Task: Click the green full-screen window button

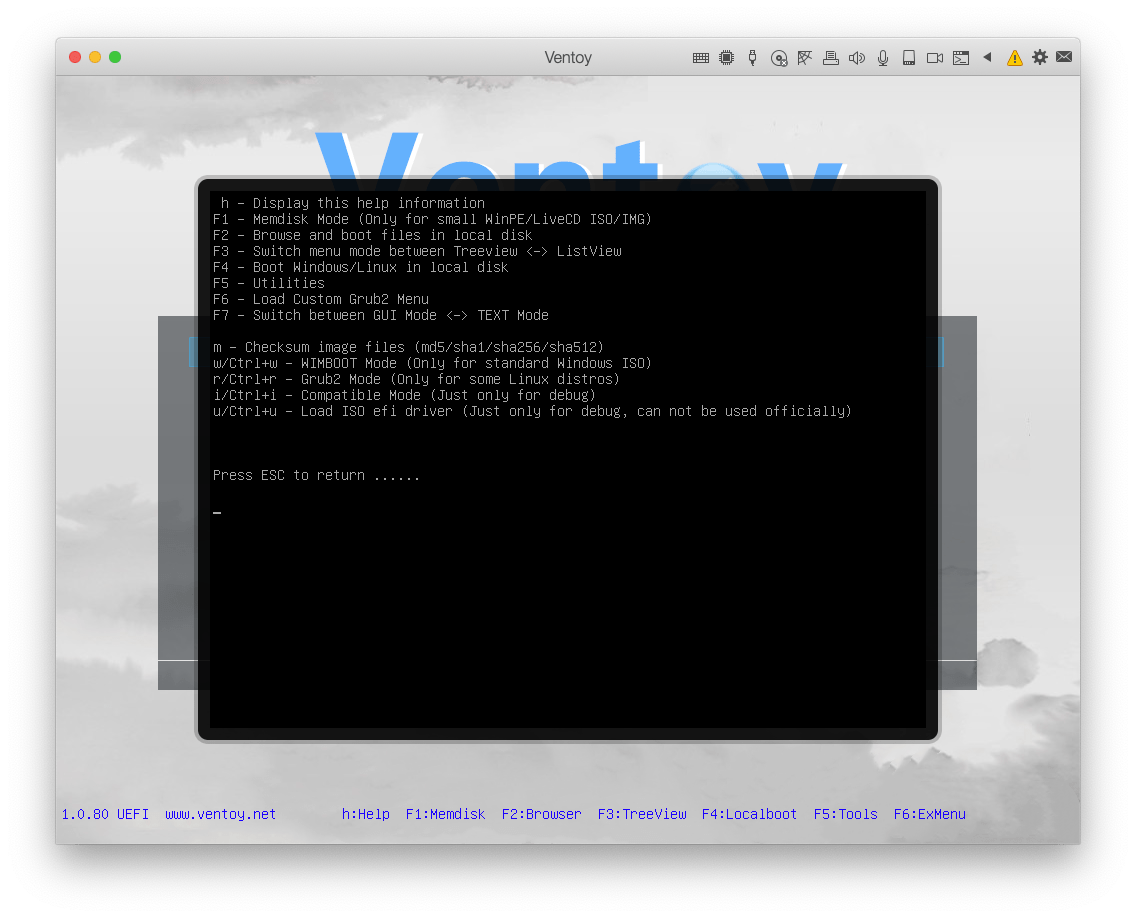Action: pyautogui.click(x=115, y=57)
